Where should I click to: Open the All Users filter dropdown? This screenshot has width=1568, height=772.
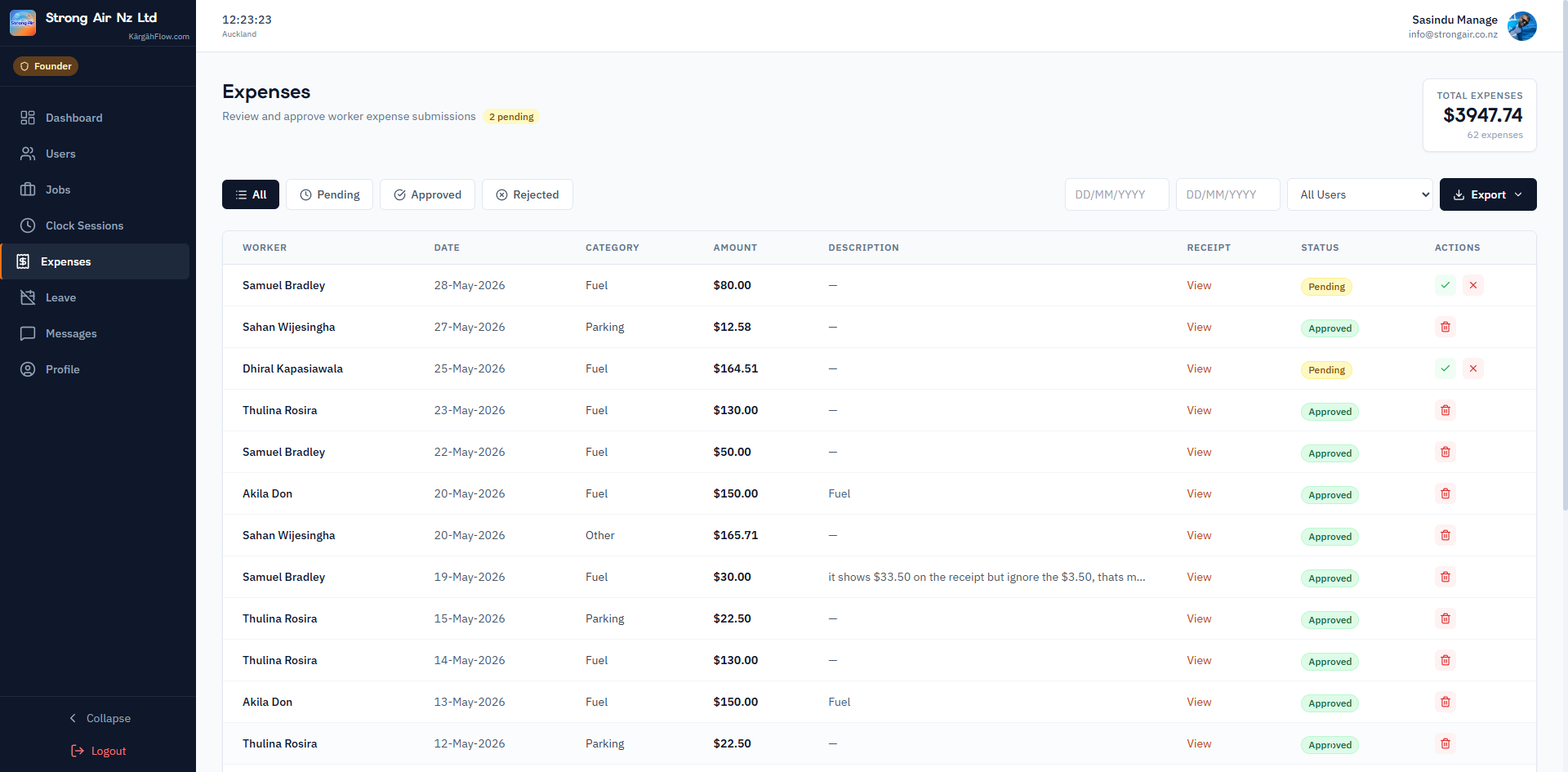click(1360, 194)
